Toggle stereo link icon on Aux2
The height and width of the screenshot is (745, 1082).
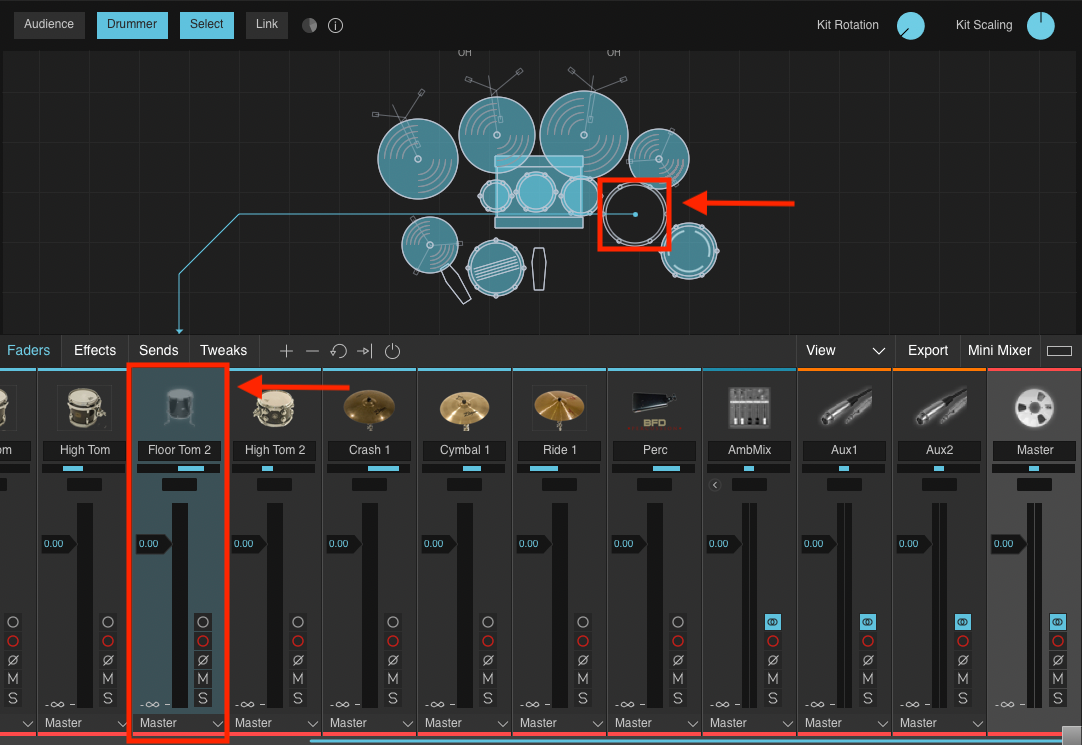[x=963, y=622]
